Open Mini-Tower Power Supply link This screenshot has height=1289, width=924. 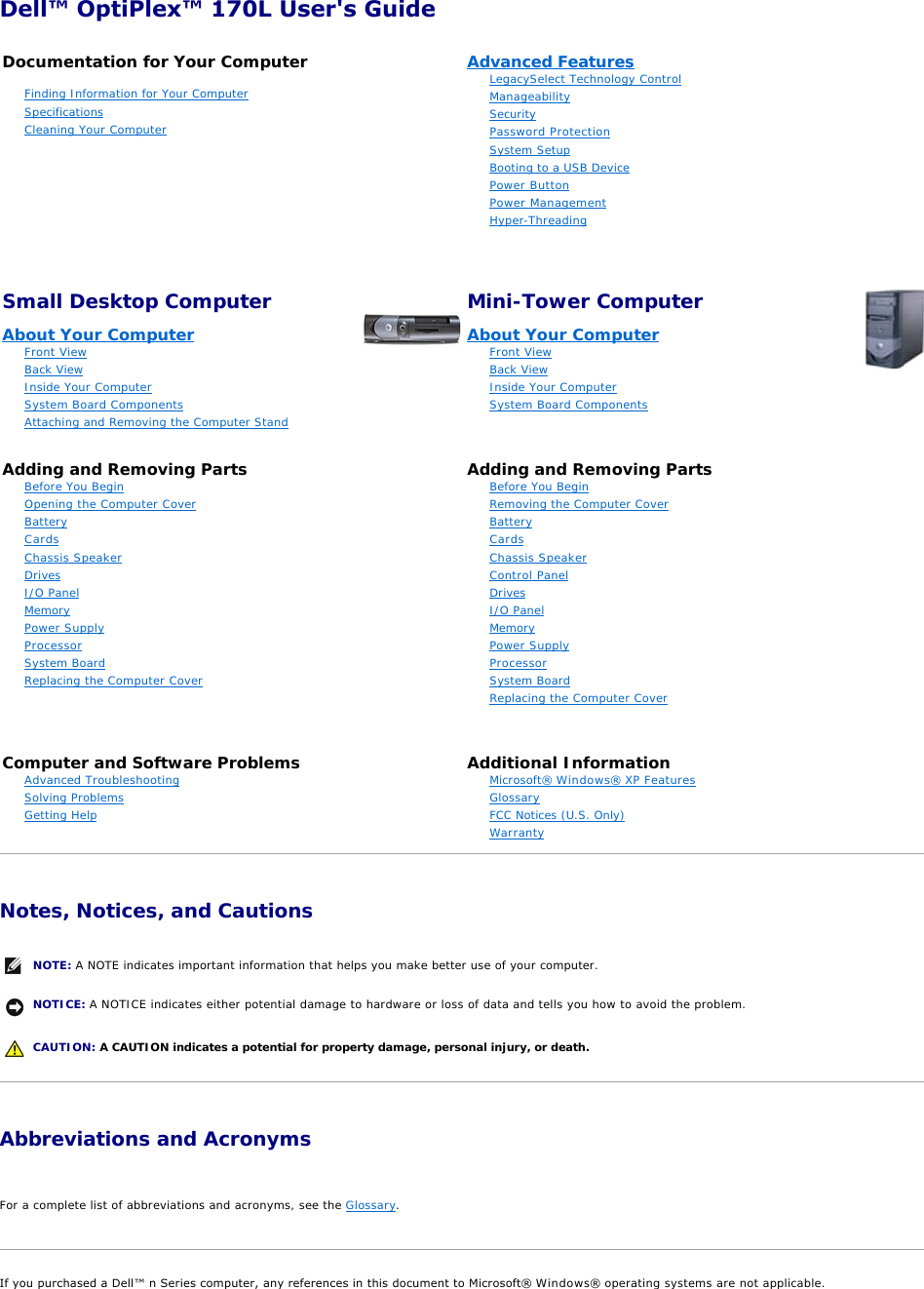[x=529, y=645]
